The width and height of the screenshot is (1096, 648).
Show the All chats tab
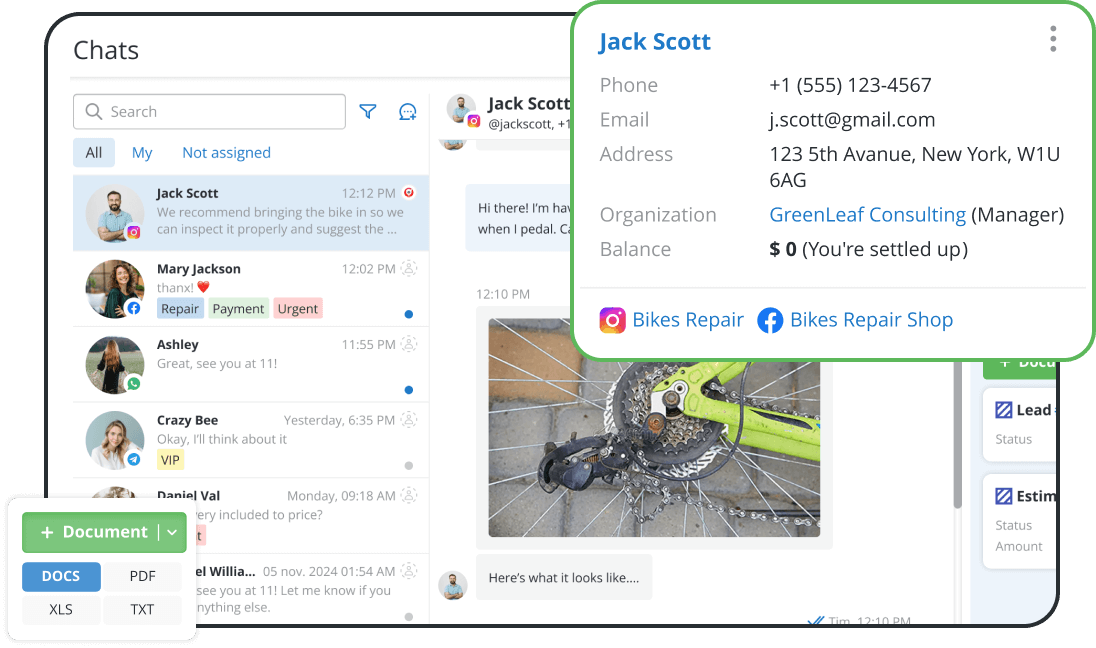coord(93,153)
